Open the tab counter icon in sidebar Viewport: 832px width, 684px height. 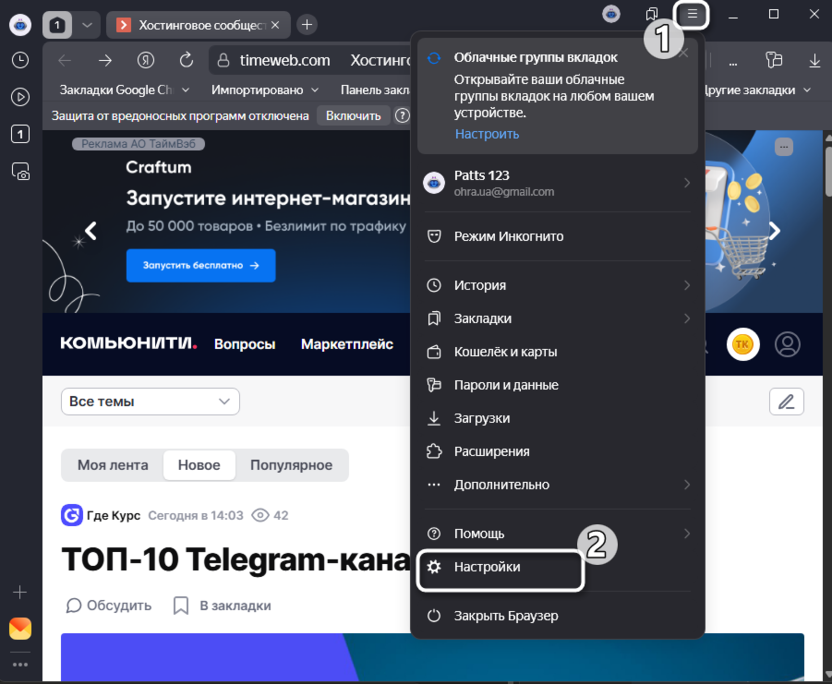point(20,134)
